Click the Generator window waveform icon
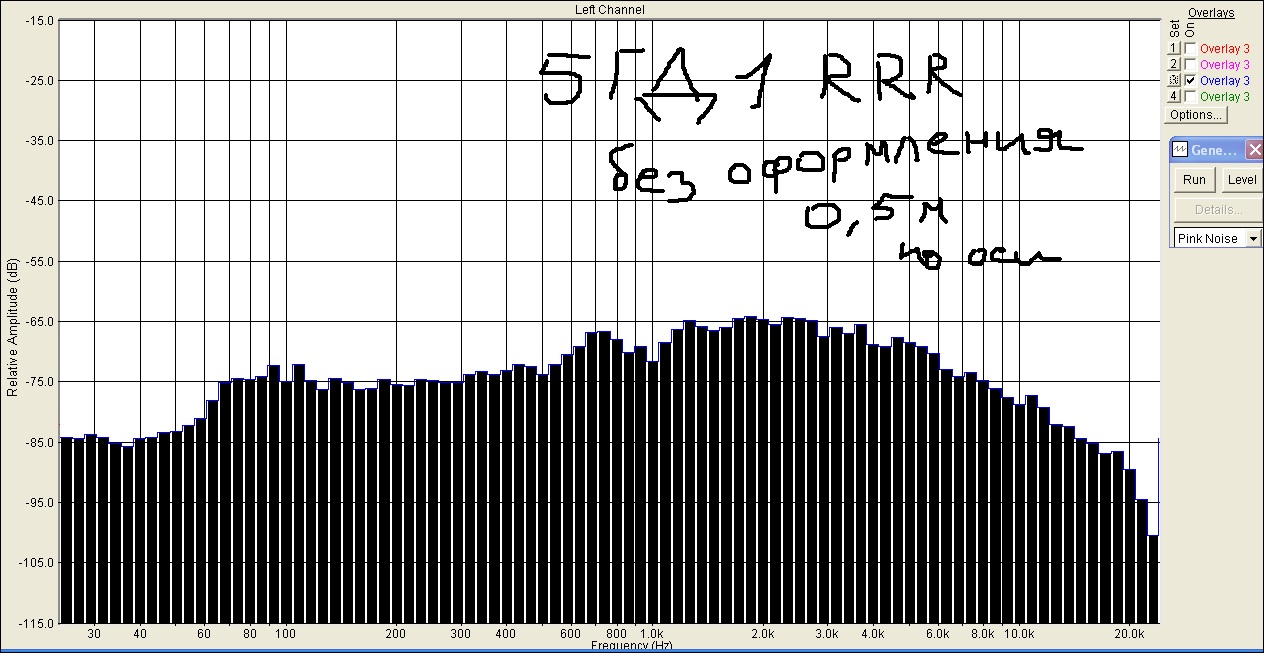 point(1179,150)
